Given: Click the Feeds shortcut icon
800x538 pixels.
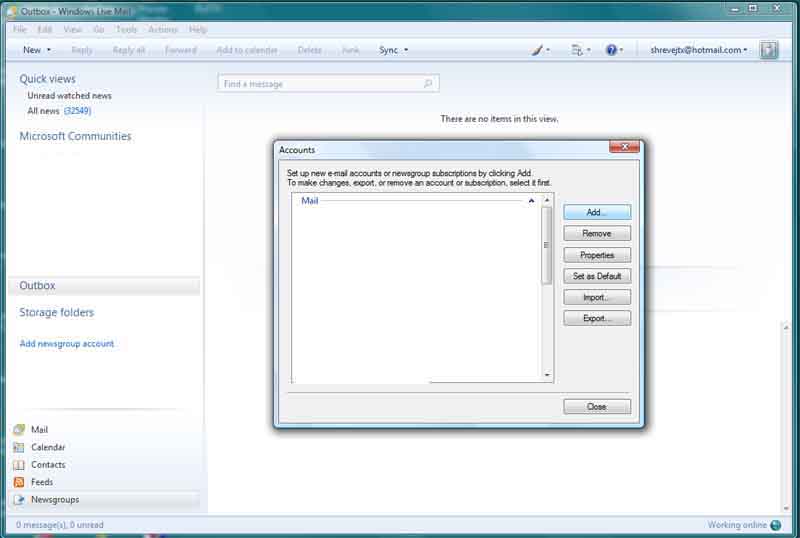Looking at the screenshot, I should pos(19,482).
